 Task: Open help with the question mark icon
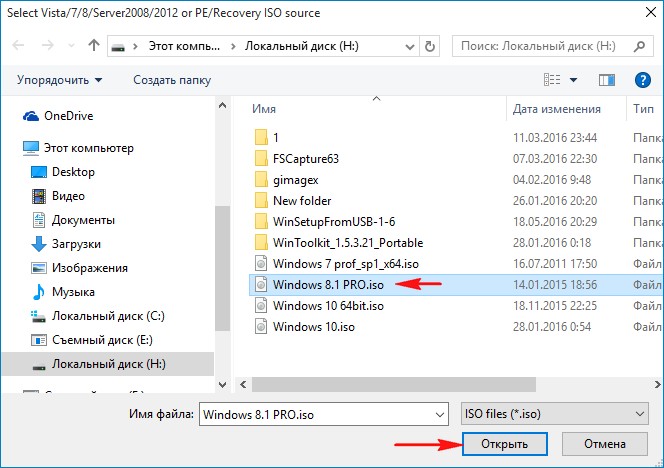(x=642, y=80)
